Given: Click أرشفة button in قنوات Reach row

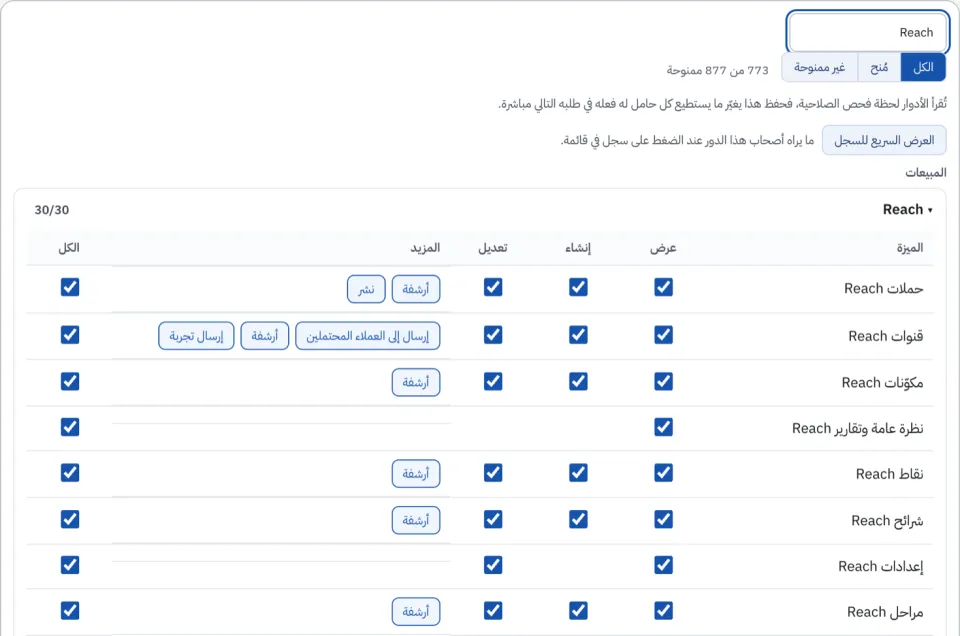Looking at the screenshot, I should pos(264,336).
